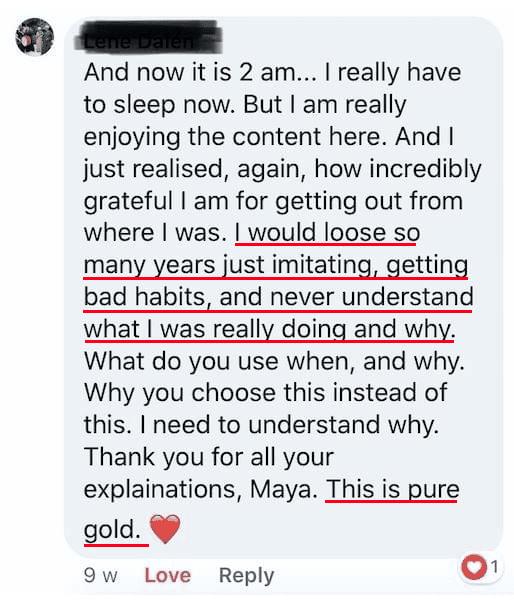Click the line starting "And now it is 2 am"
514x602 pixels.
click(x=273, y=72)
